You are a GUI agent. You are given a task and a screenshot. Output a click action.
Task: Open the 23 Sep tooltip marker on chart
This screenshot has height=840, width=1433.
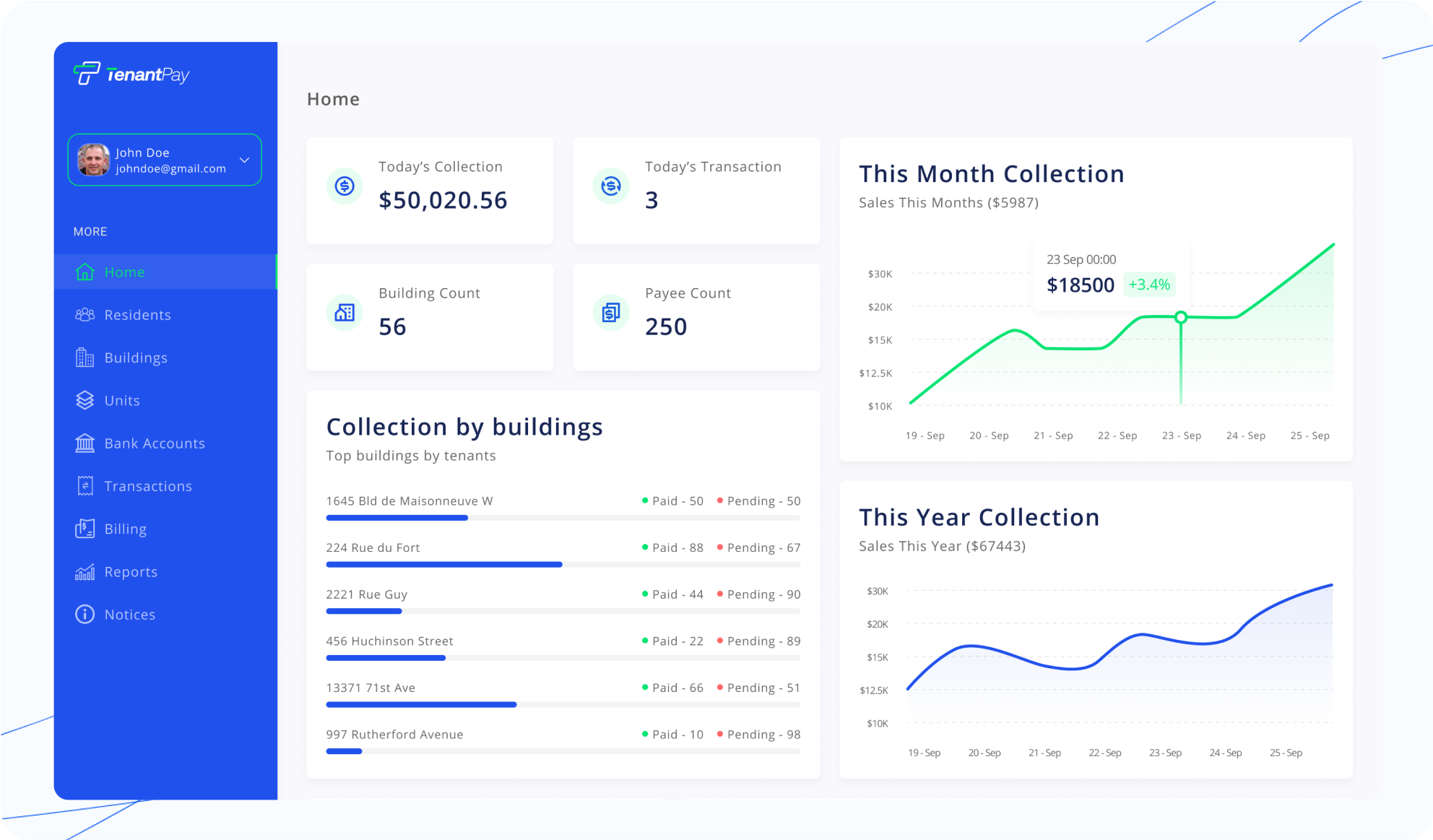coord(1182,316)
